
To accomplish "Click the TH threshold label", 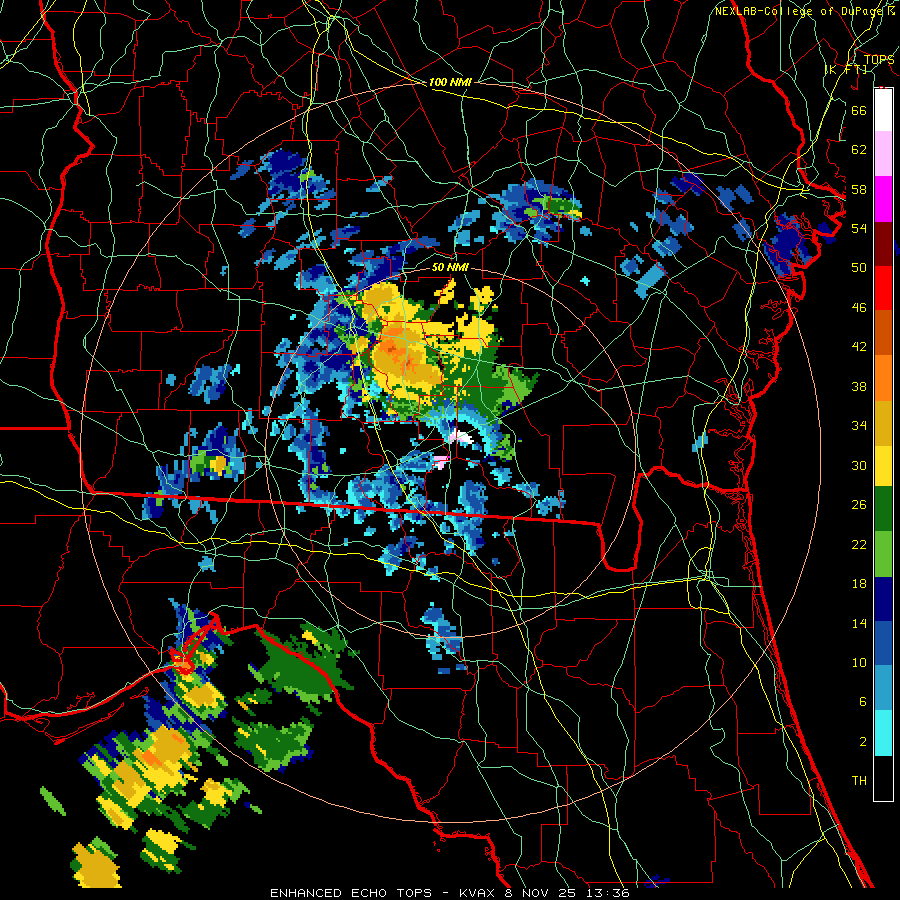I will pos(859,781).
